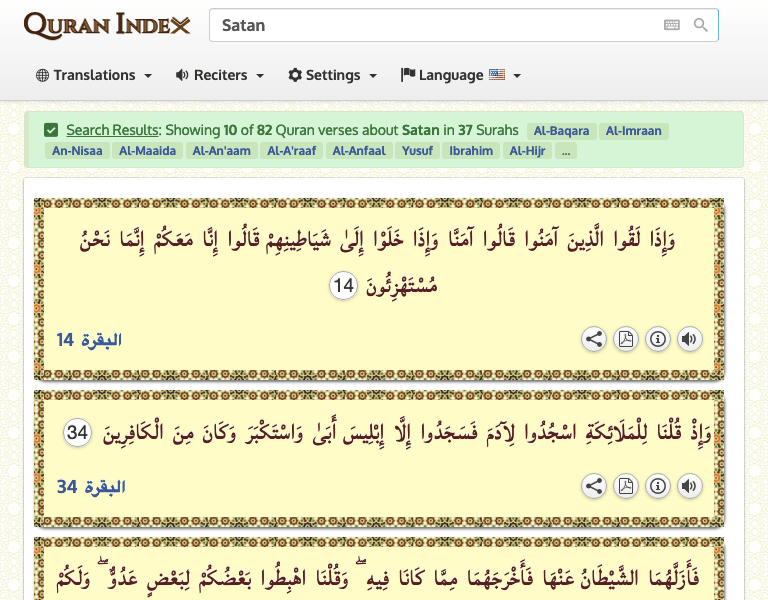
Task: Click the Search Results link
Action: tap(112, 130)
